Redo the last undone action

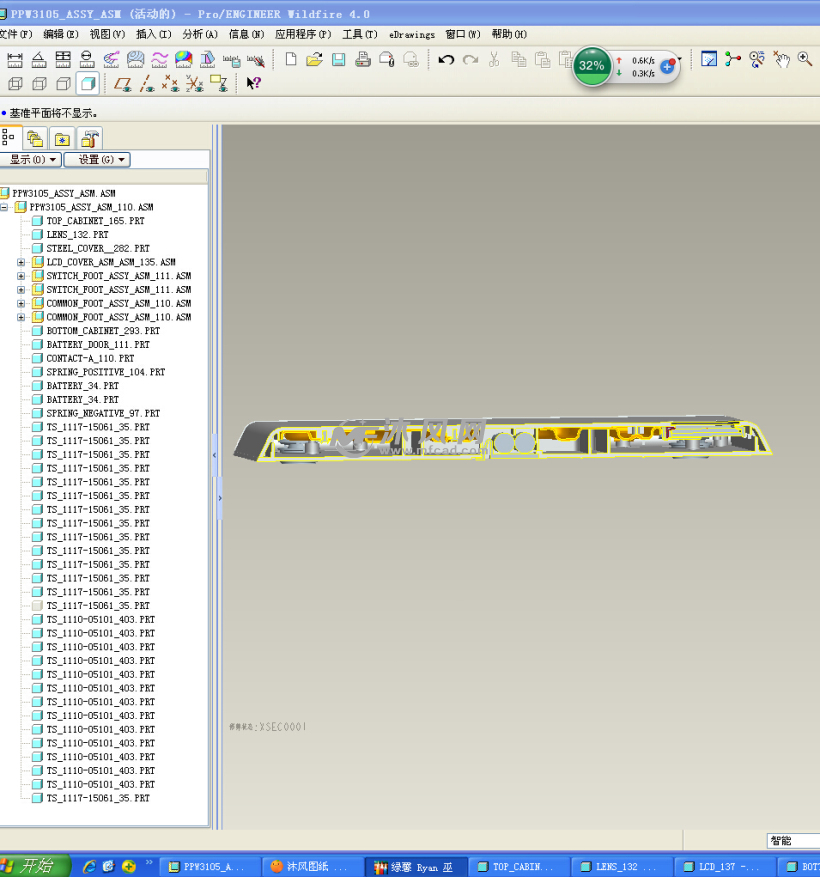(x=470, y=59)
